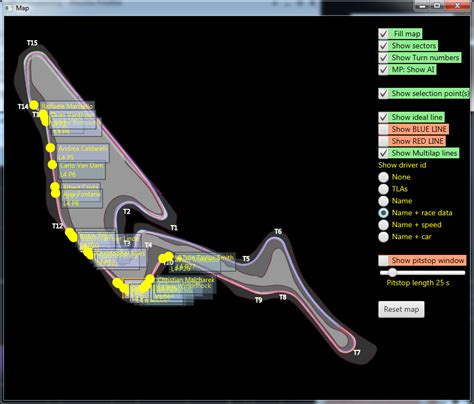This screenshot has height=404, width=474.
Task: Click the T15 turn label
Action: tap(32, 43)
